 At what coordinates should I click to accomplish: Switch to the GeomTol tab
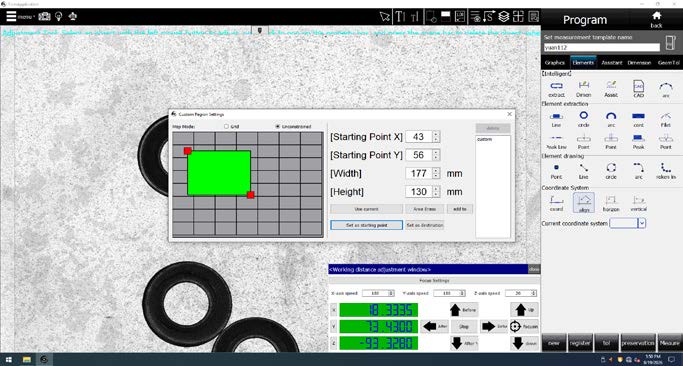(x=668, y=63)
